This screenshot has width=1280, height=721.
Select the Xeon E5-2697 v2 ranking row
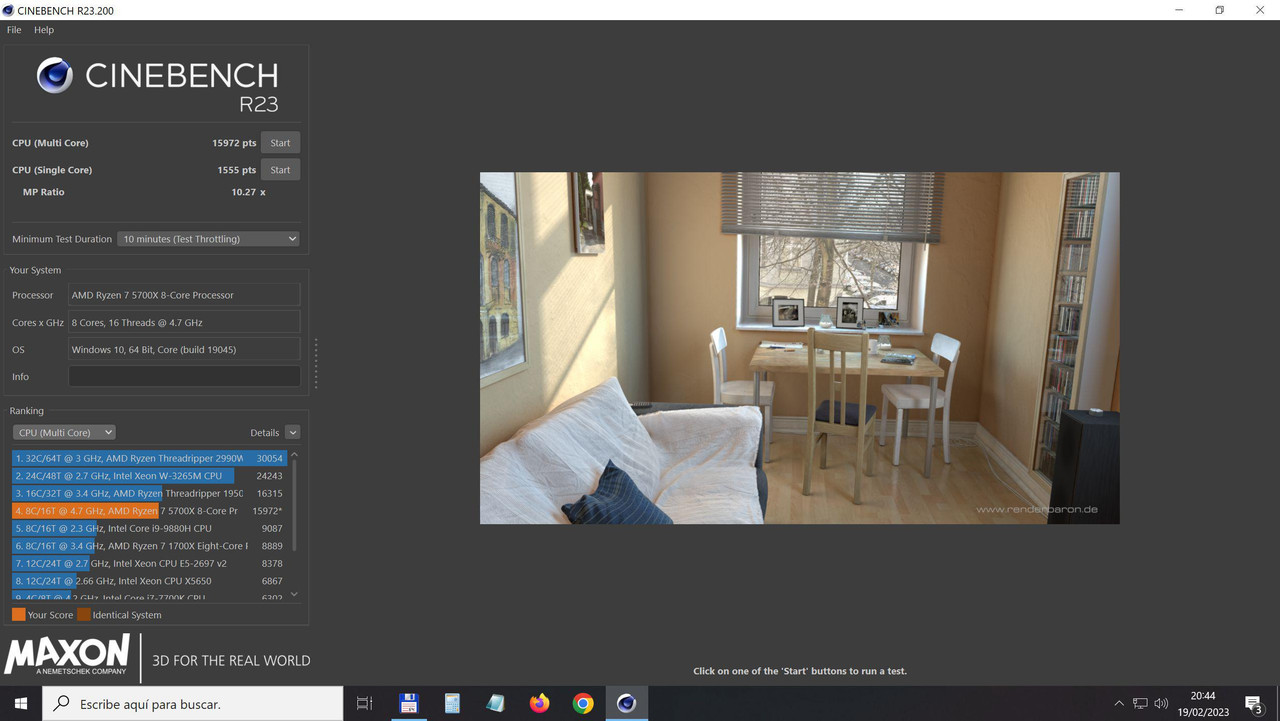click(149, 563)
